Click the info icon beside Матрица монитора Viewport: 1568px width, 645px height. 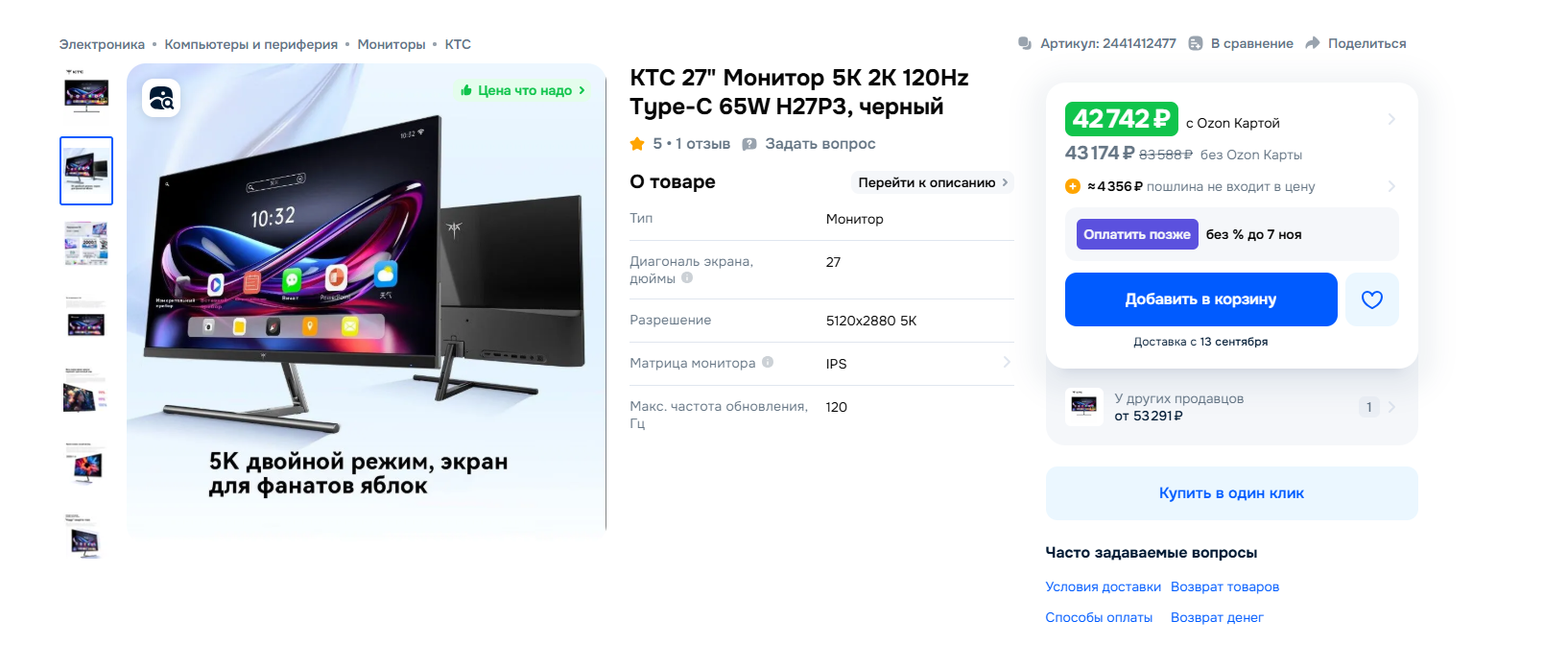[x=768, y=363]
